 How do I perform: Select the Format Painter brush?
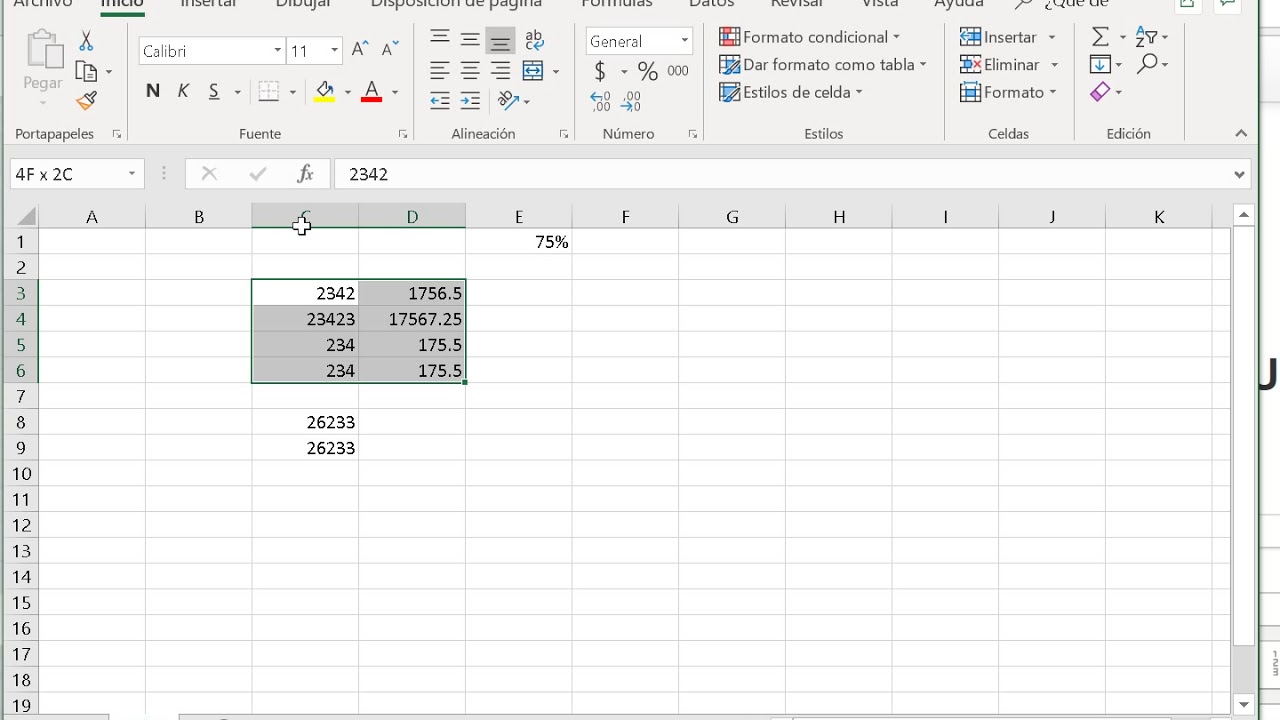pyautogui.click(x=87, y=100)
